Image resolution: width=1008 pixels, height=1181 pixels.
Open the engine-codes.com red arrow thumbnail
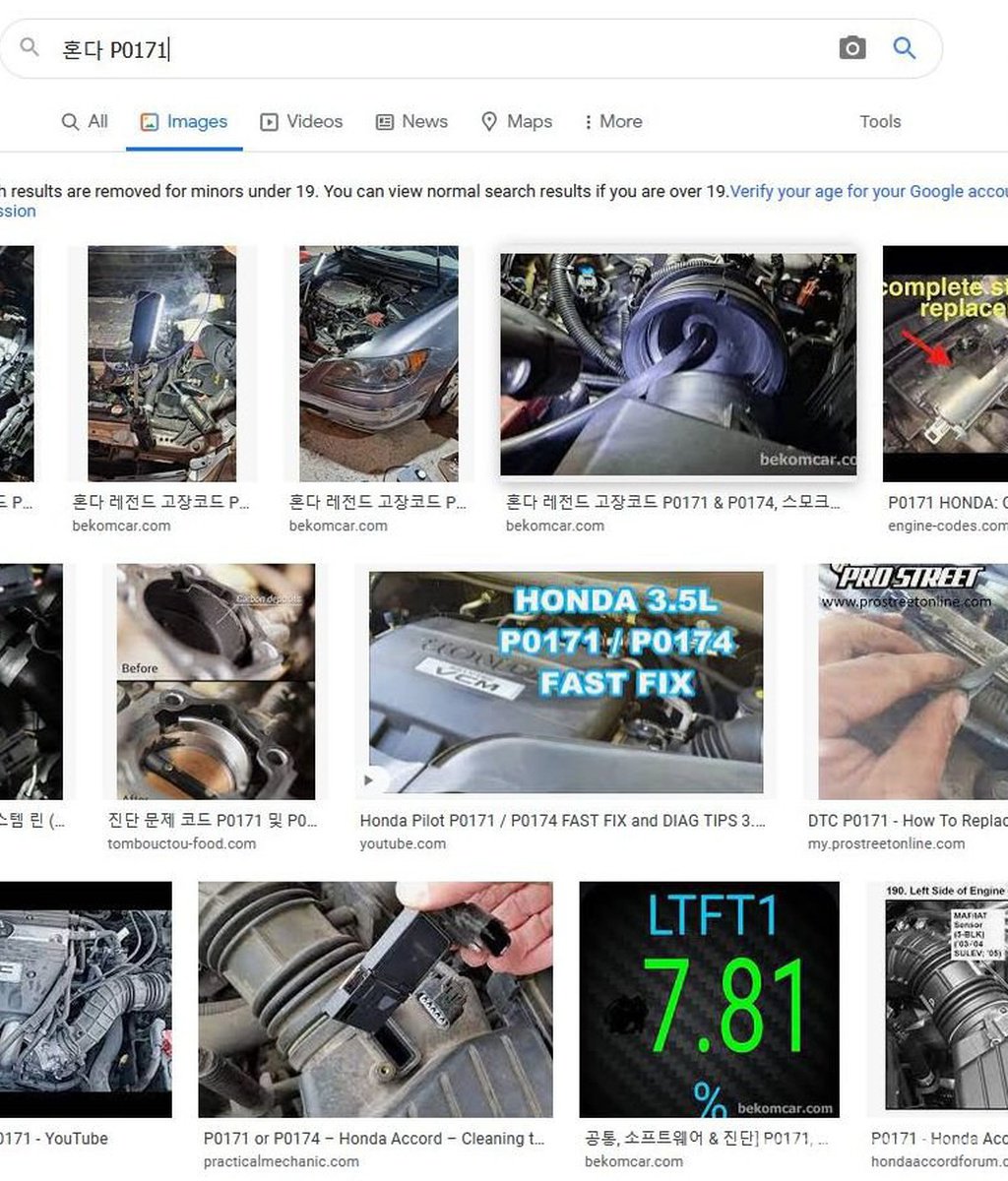click(x=945, y=363)
